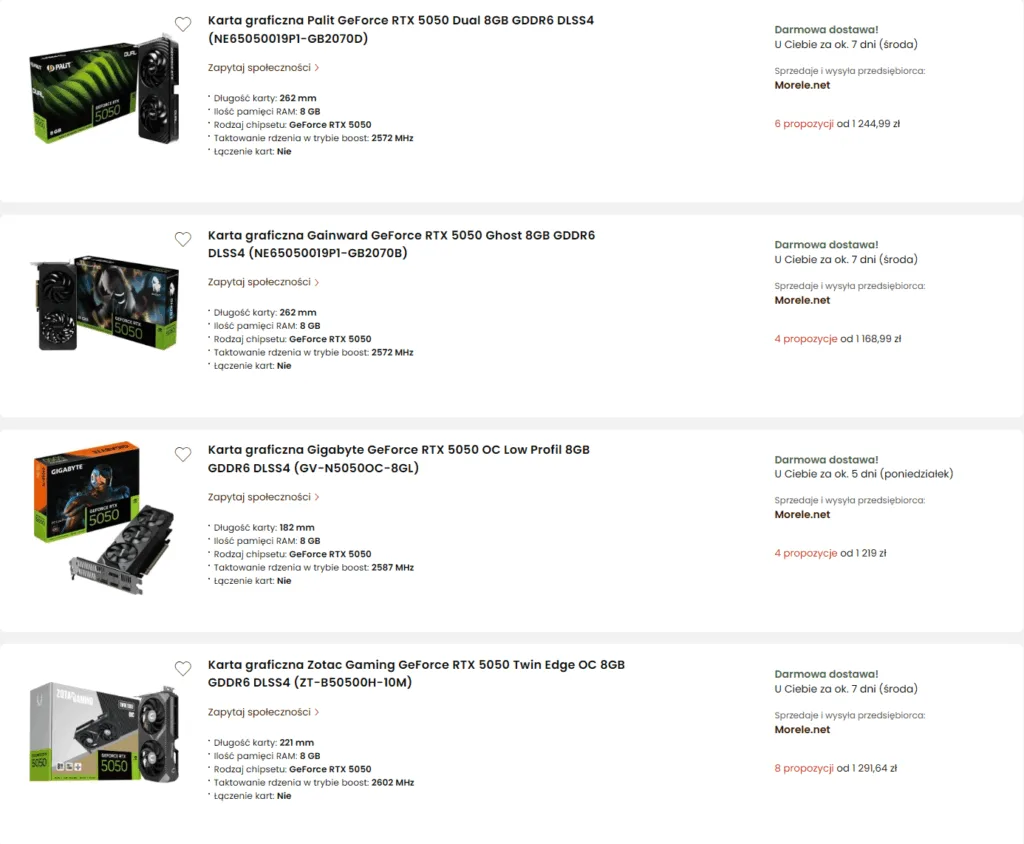Image resolution: width=1024 pixels, height=844 pixels.
Task: Open the Gainward GeForce RTX 5050 Ghost title
Action: click(402, 244)
